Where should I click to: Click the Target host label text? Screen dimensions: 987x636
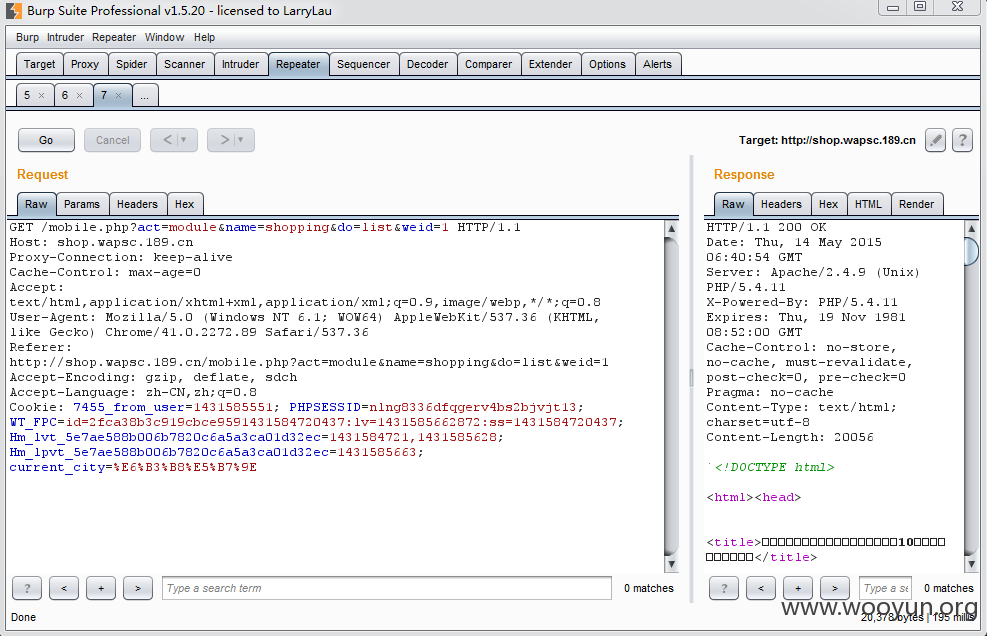pos(827,140)
